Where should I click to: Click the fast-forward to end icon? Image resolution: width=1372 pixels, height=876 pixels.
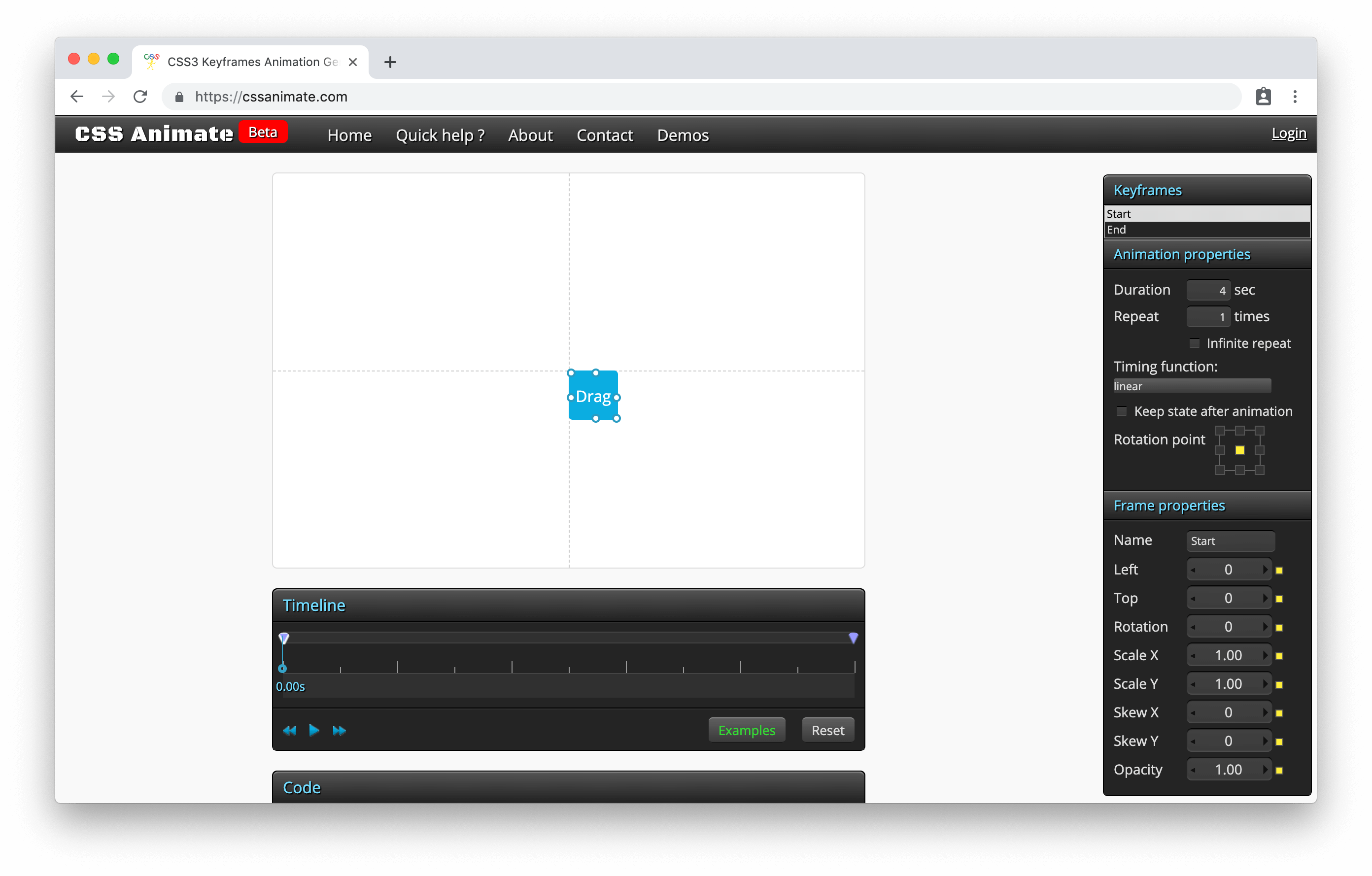[339, 731]
